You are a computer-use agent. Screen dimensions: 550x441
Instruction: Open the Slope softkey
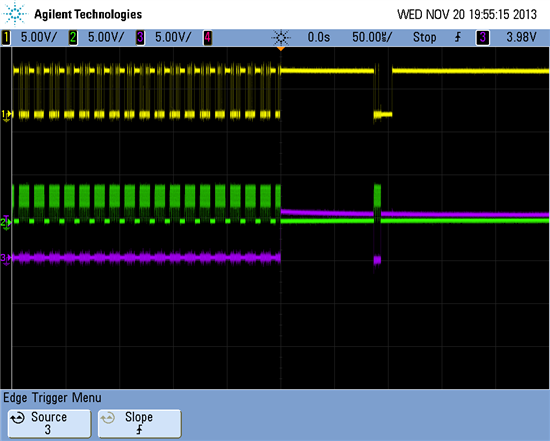(x=139, y=423)
